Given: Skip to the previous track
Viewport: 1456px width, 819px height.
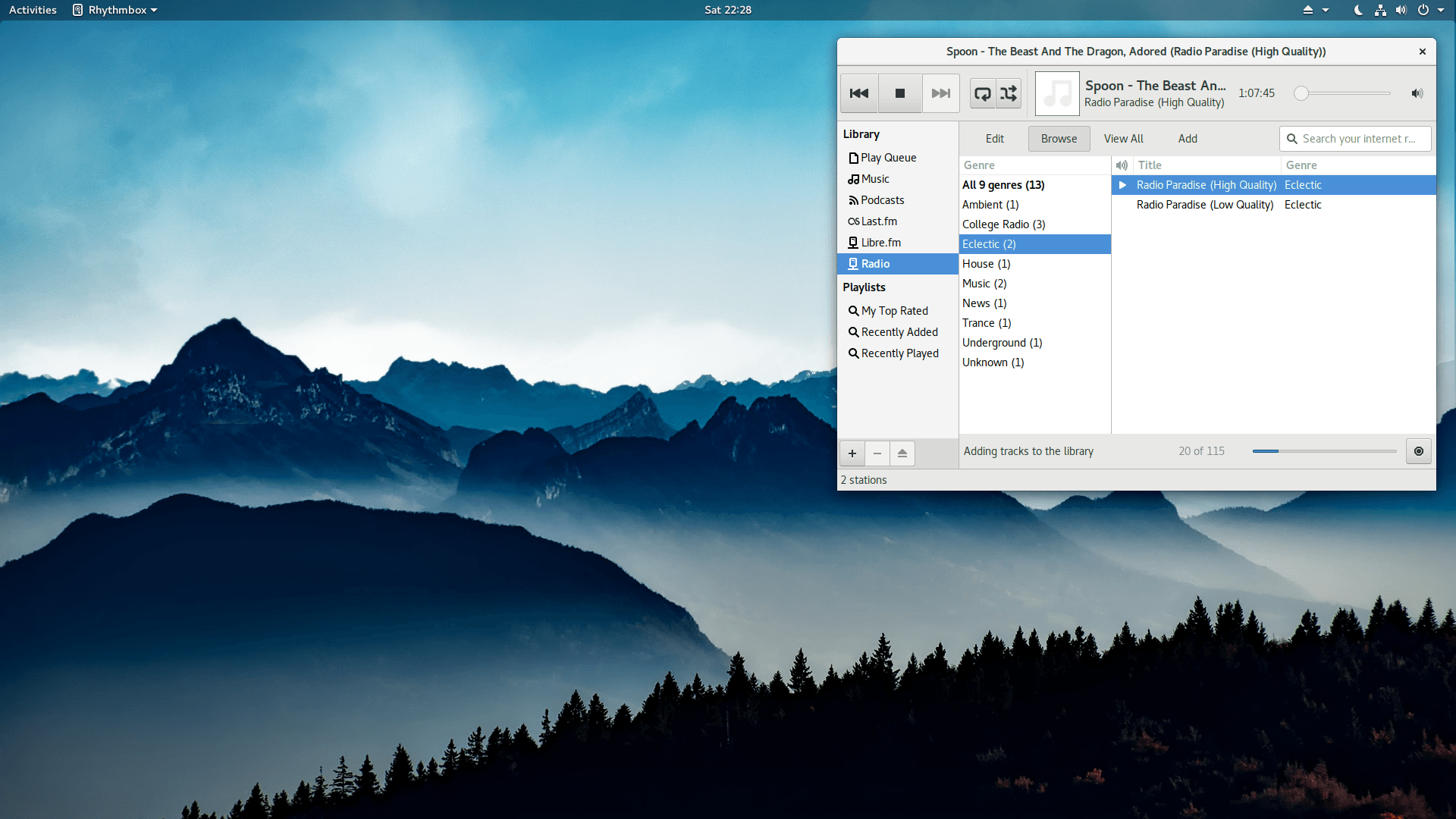Looking at the screenshot, I should coord(859,93).
